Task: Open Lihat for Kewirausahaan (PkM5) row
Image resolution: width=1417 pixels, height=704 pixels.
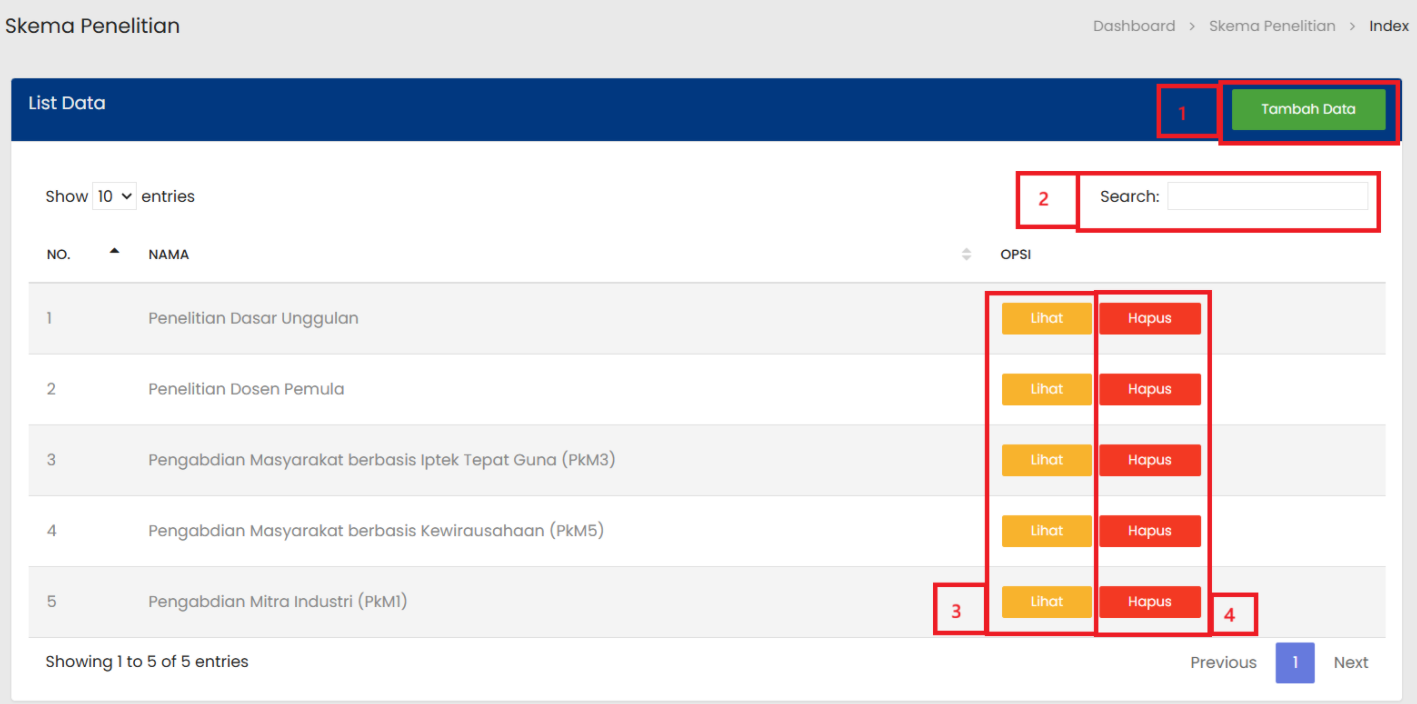Action: click(x=1046, y=531)
